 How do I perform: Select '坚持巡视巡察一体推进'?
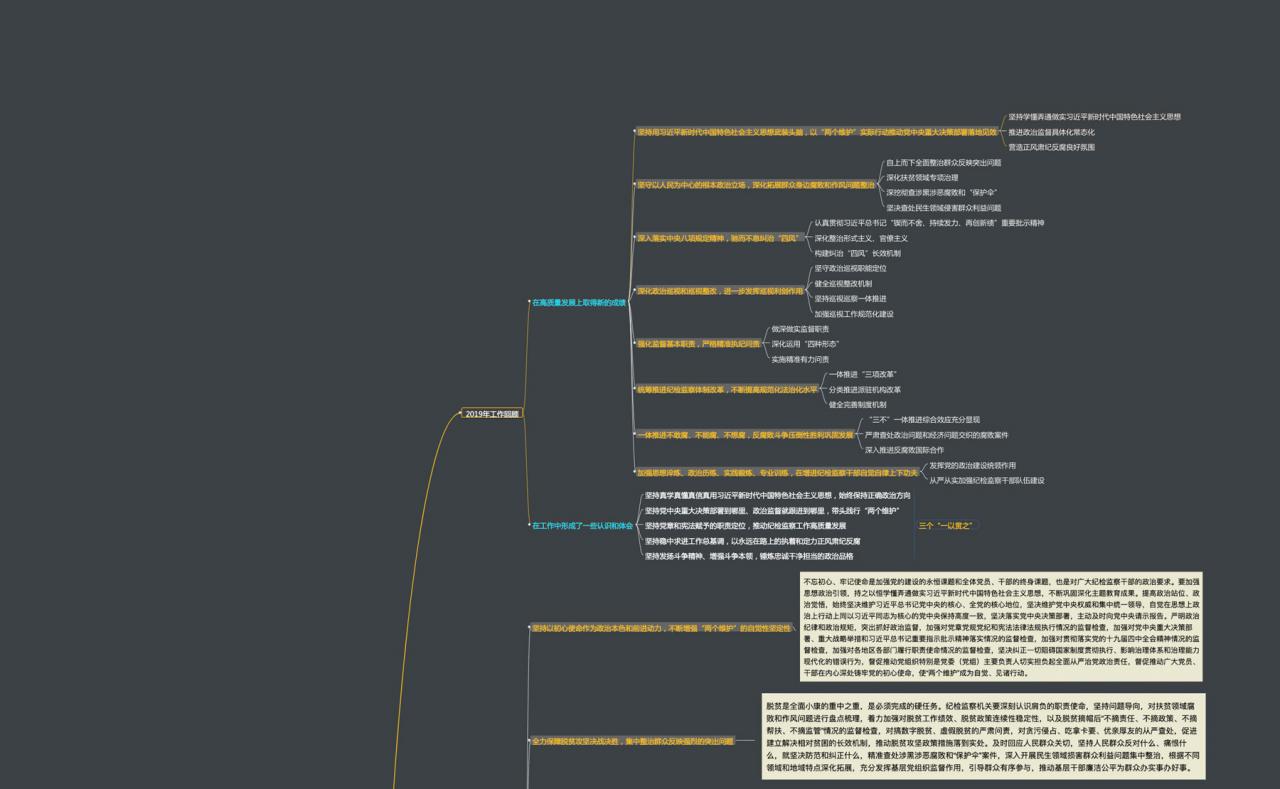(850, 298)
